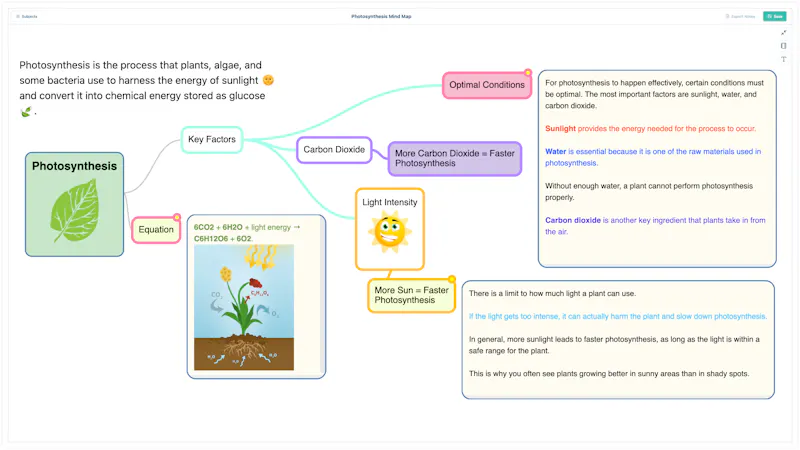Screen dimensions: 800x450
Task: Click the plant photosynthesis diagram image
Action: tap(244, 307)
